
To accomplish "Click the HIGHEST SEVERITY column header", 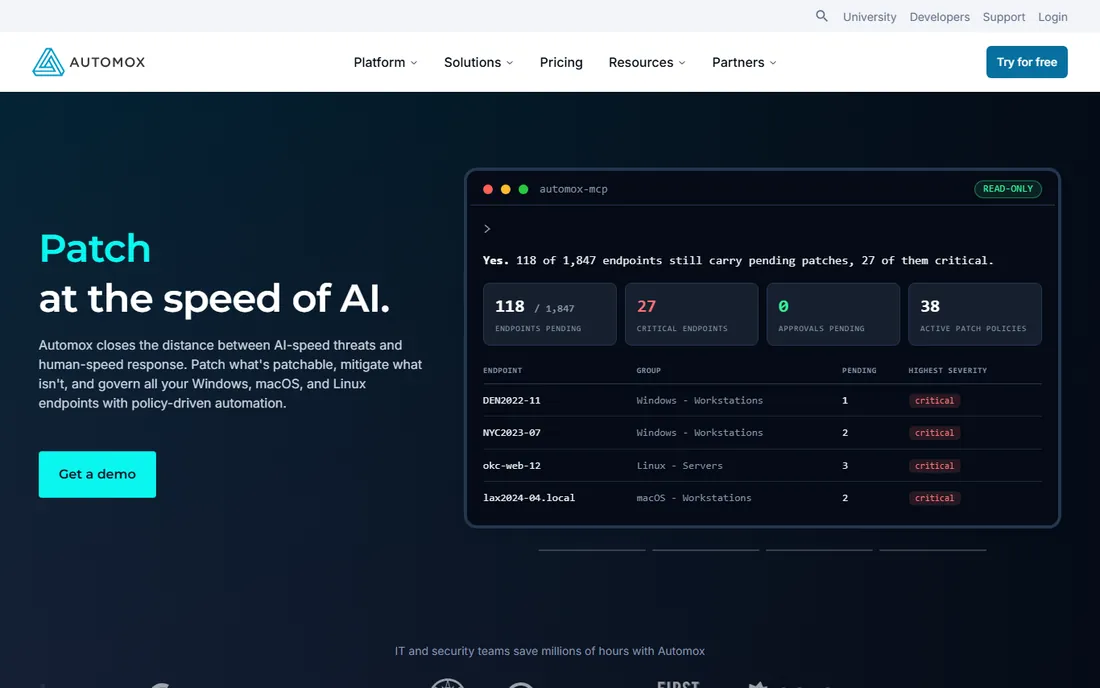I will pyautogui.click(x=947, y=370).
